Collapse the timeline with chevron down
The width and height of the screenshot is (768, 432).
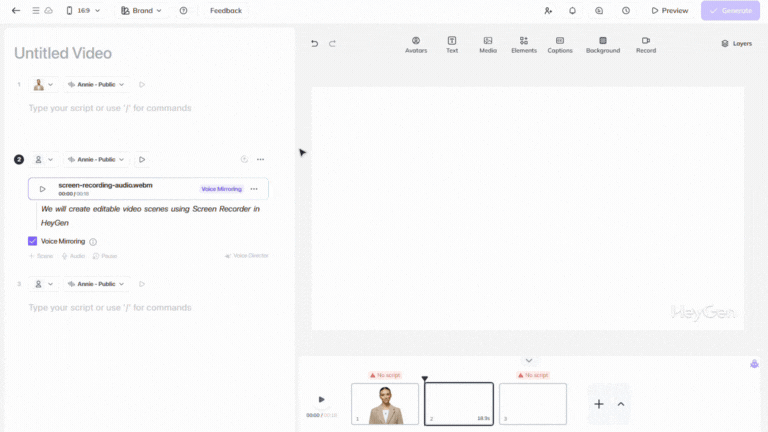[529, 360]
